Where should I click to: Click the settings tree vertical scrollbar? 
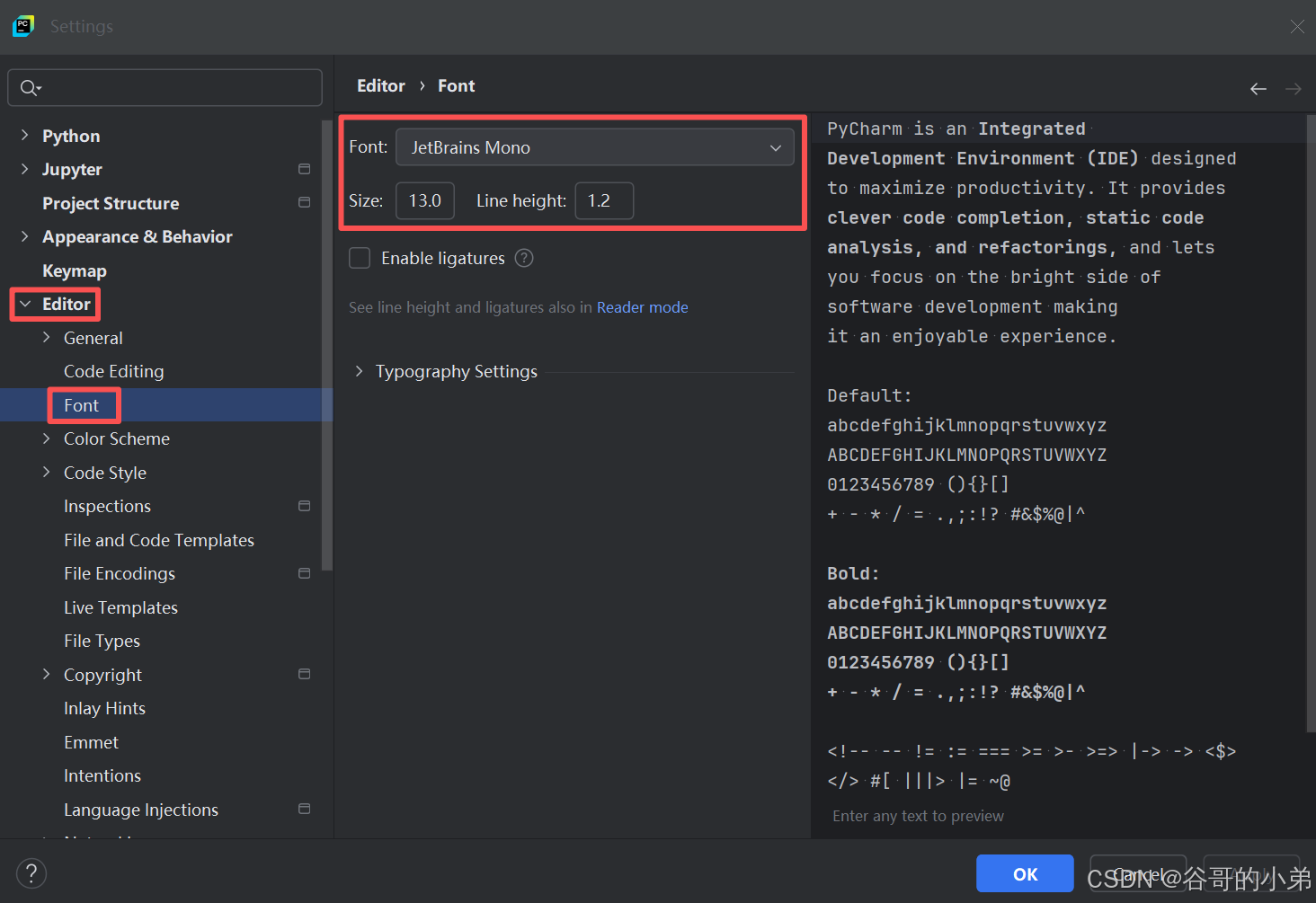pos(327,345)
